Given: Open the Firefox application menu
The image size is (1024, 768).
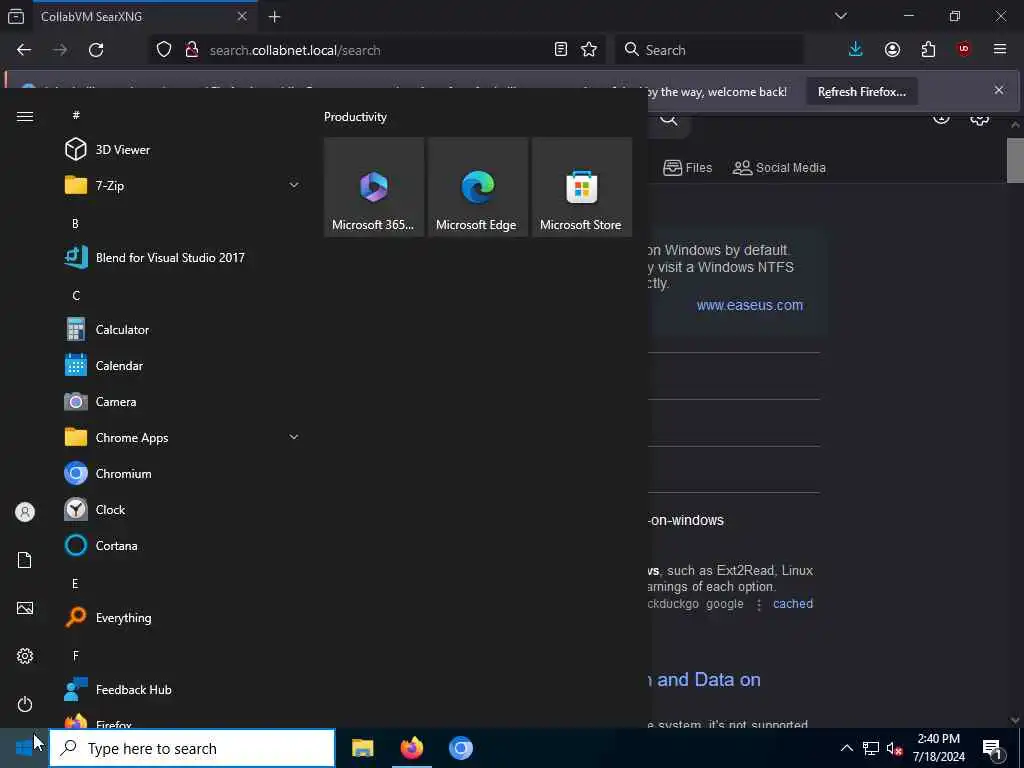Looking at the screenshot, I should [1000, 50].
